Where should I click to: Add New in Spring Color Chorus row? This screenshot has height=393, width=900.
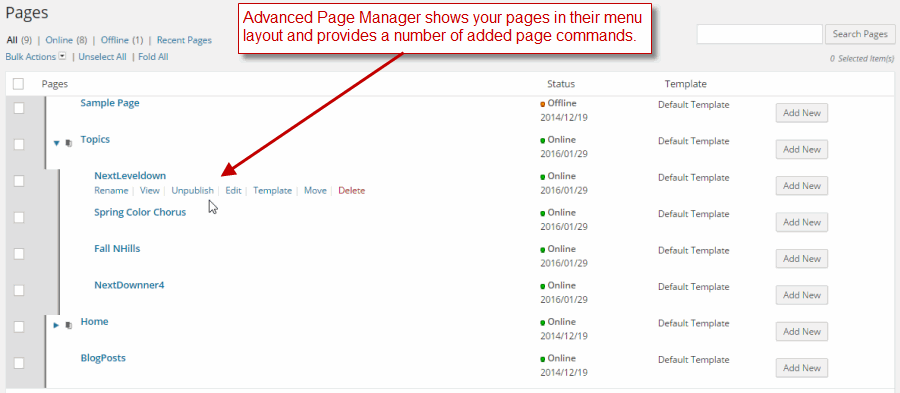tap(802, 222)
